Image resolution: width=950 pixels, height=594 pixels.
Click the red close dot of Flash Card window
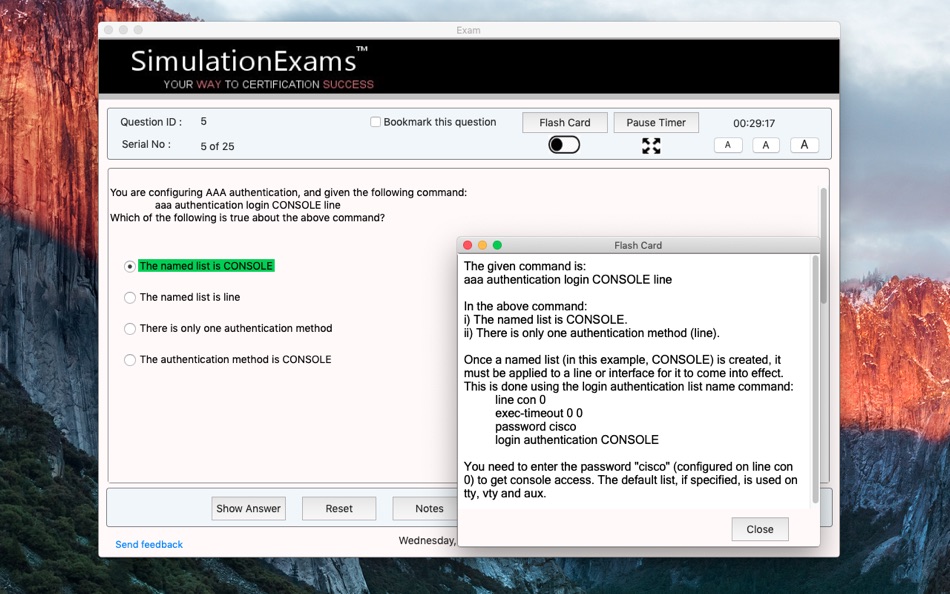[467, 245]
